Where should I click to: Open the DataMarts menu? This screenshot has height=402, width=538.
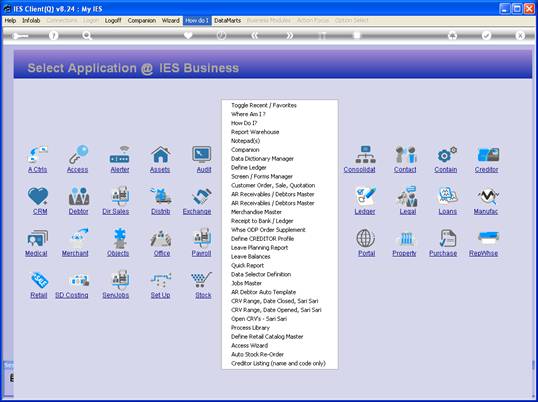(227, 21)
